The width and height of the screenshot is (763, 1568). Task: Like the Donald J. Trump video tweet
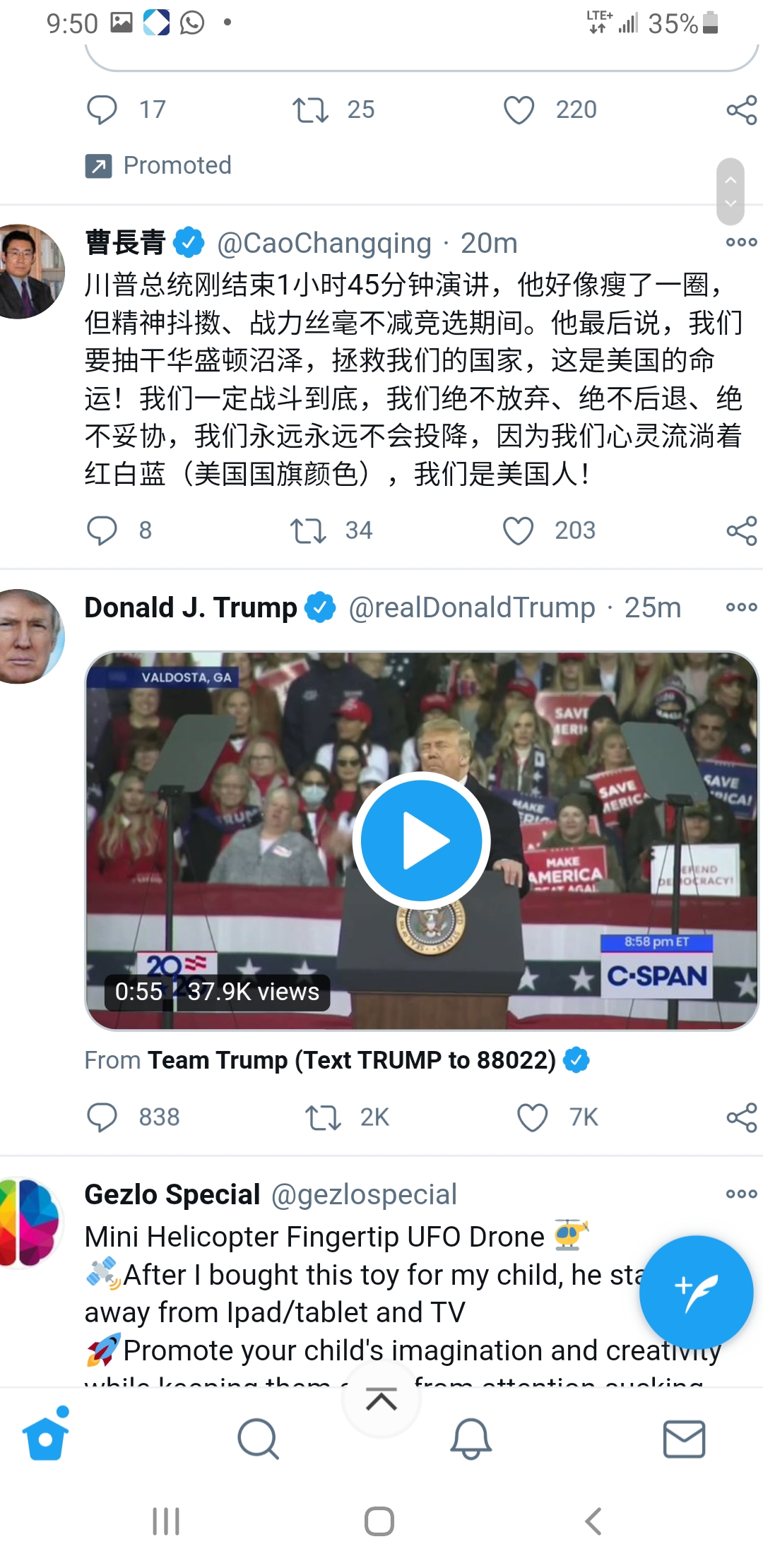coord(532,1117)
